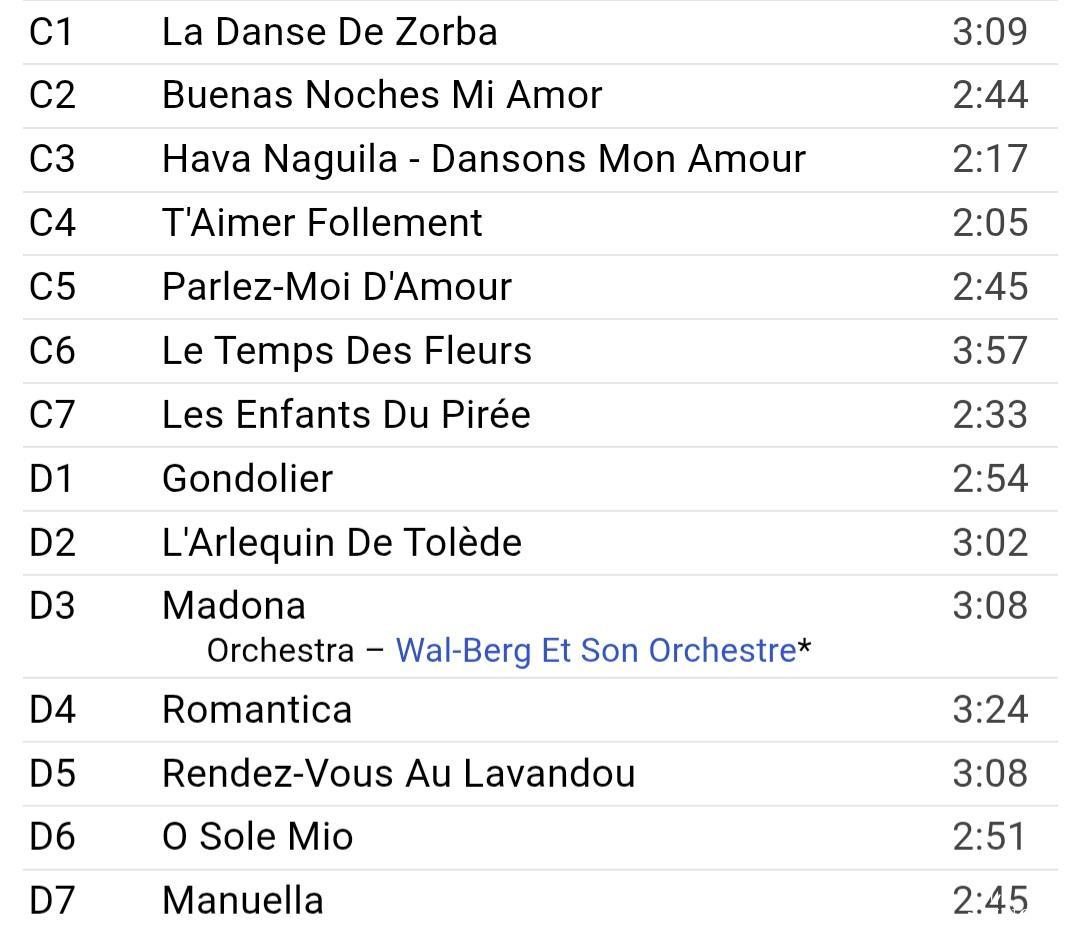This screenshot has height=951, width=1080.
Task: Open the Wal-Berg Et Son Orchestre link
Action: tap(596, 651)
